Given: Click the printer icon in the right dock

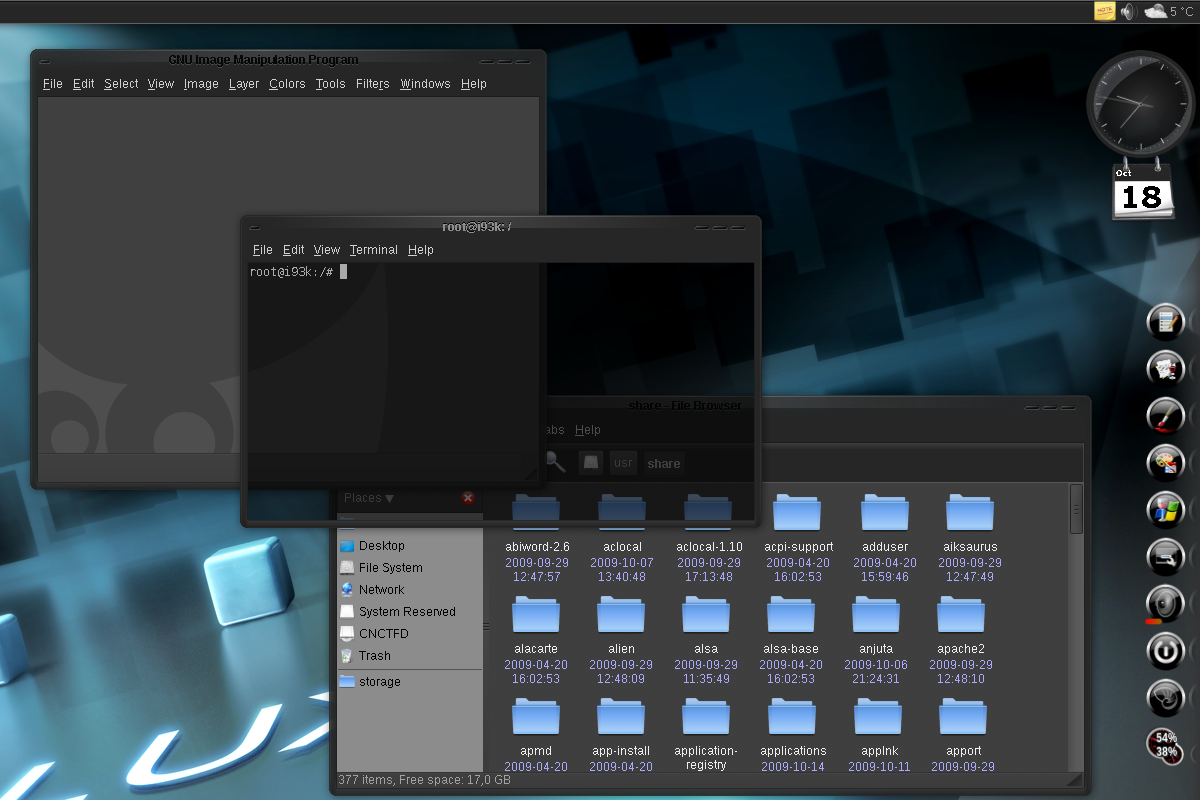Looking at the screenshot, I should pyautogui.click(x=1164, y=557).
